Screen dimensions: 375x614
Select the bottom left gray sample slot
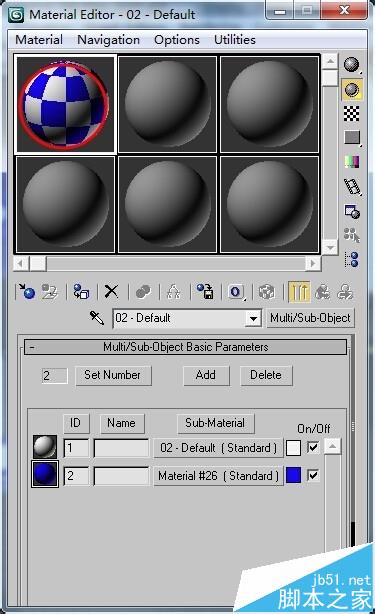(65, 204)
